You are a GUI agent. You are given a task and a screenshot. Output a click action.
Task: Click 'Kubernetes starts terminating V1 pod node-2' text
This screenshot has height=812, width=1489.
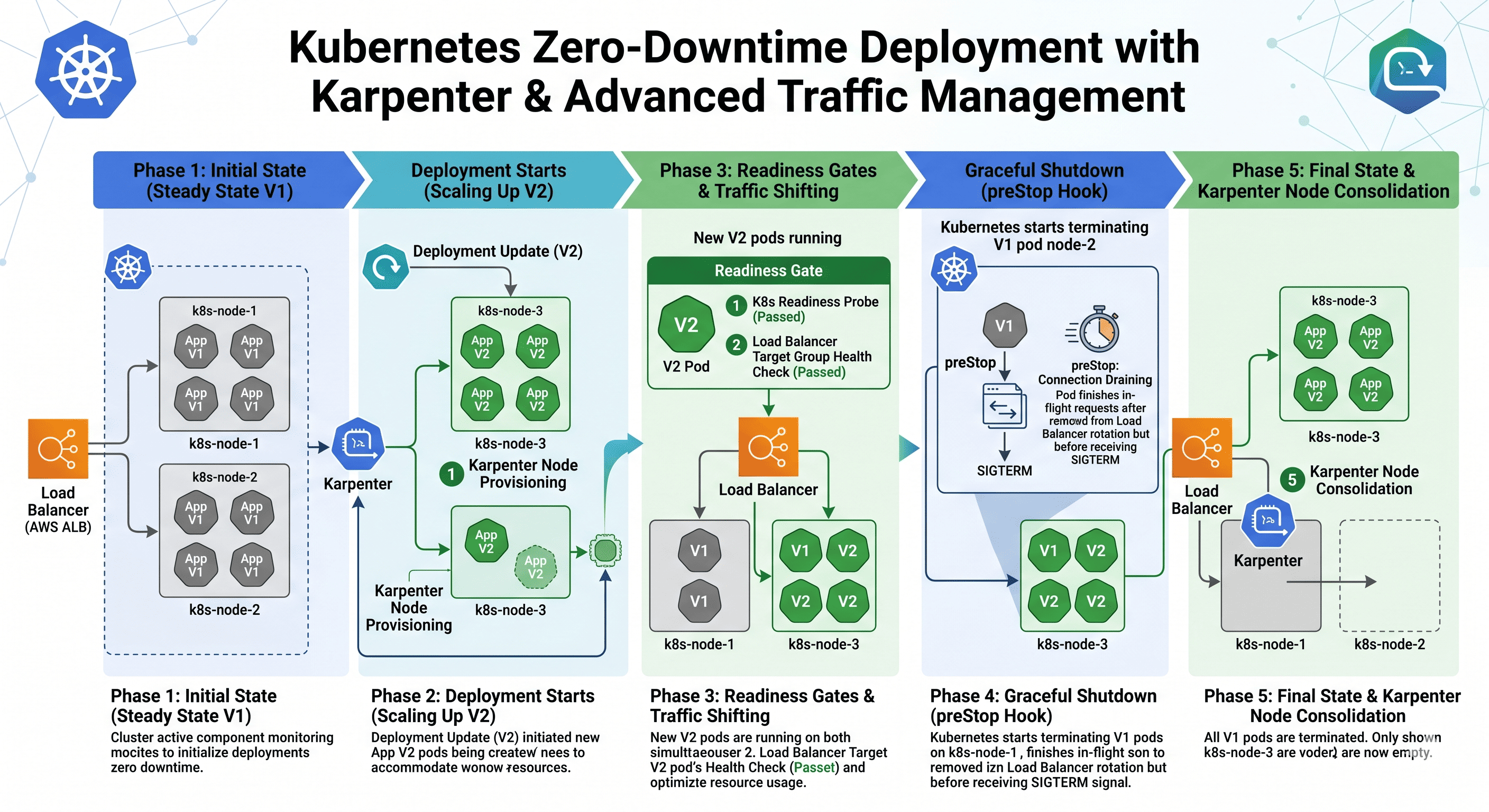click(1044, 236)
